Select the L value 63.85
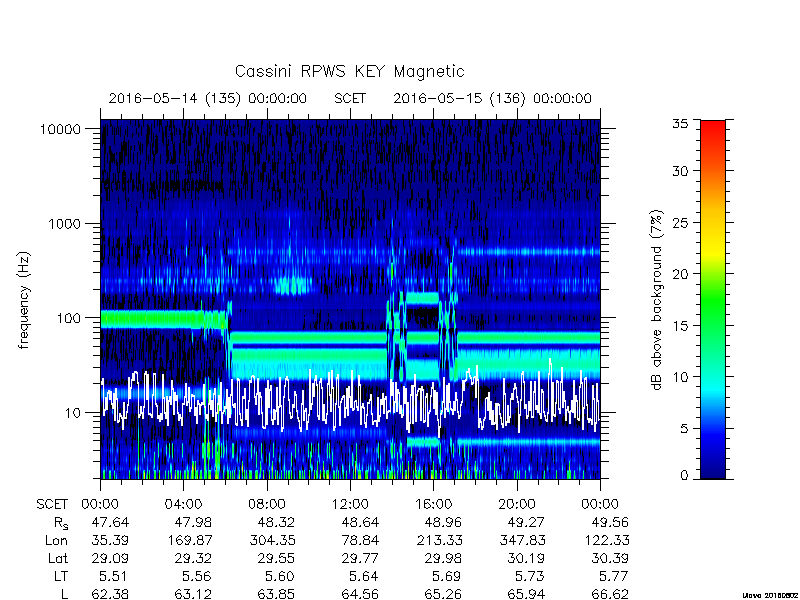Viewport: 800px width, 600px height. [276, 594]
